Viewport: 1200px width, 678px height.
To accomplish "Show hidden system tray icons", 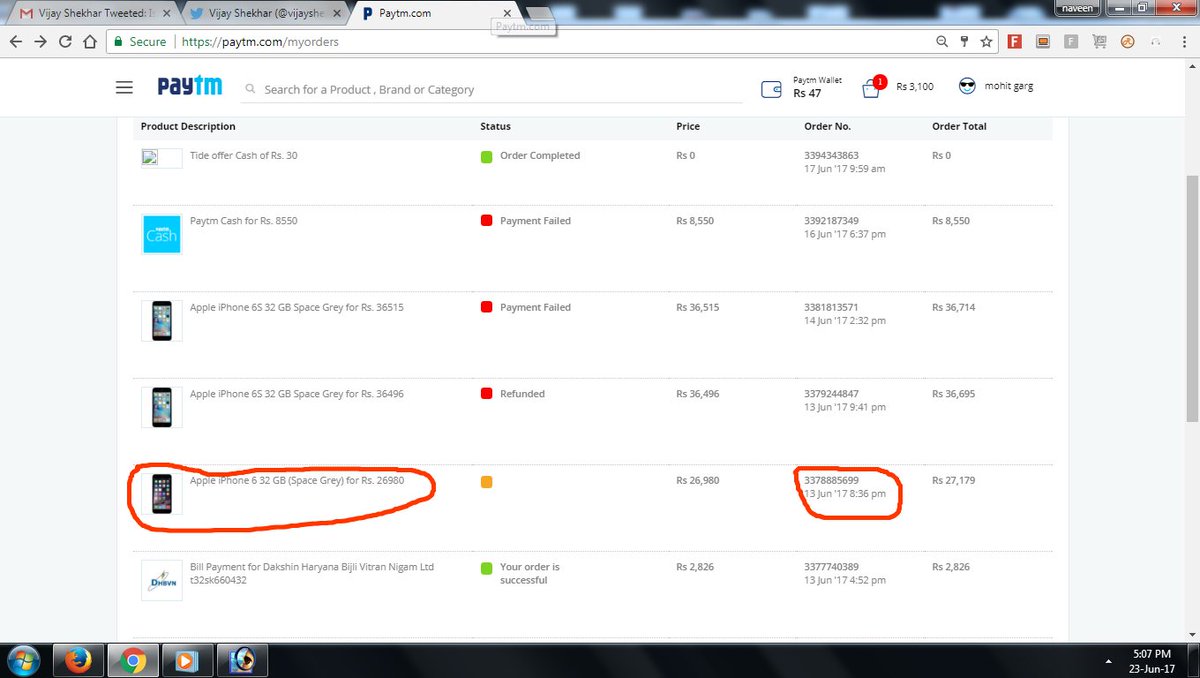I will (x=1110, y=660).
